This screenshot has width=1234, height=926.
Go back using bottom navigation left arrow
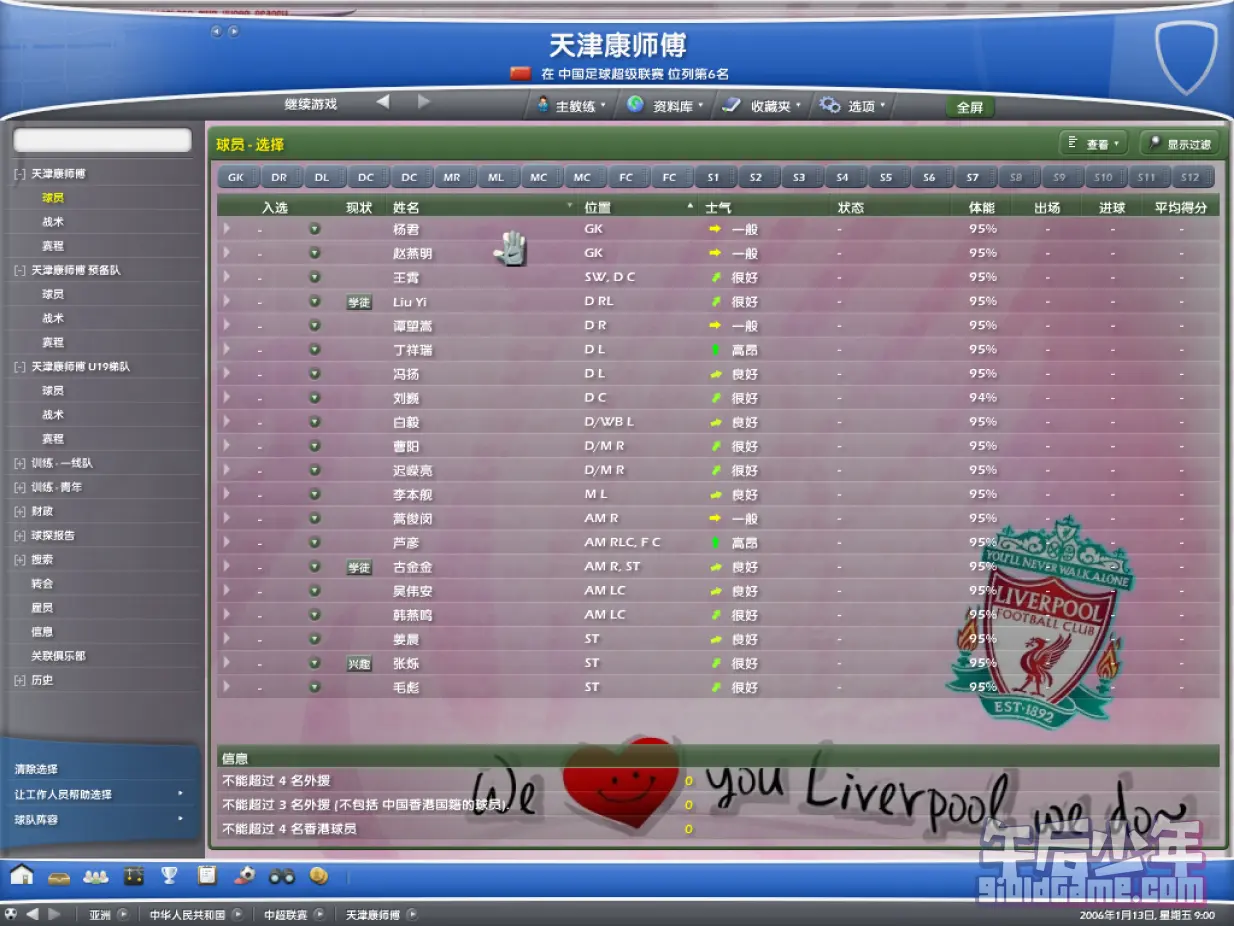point(33,914)
